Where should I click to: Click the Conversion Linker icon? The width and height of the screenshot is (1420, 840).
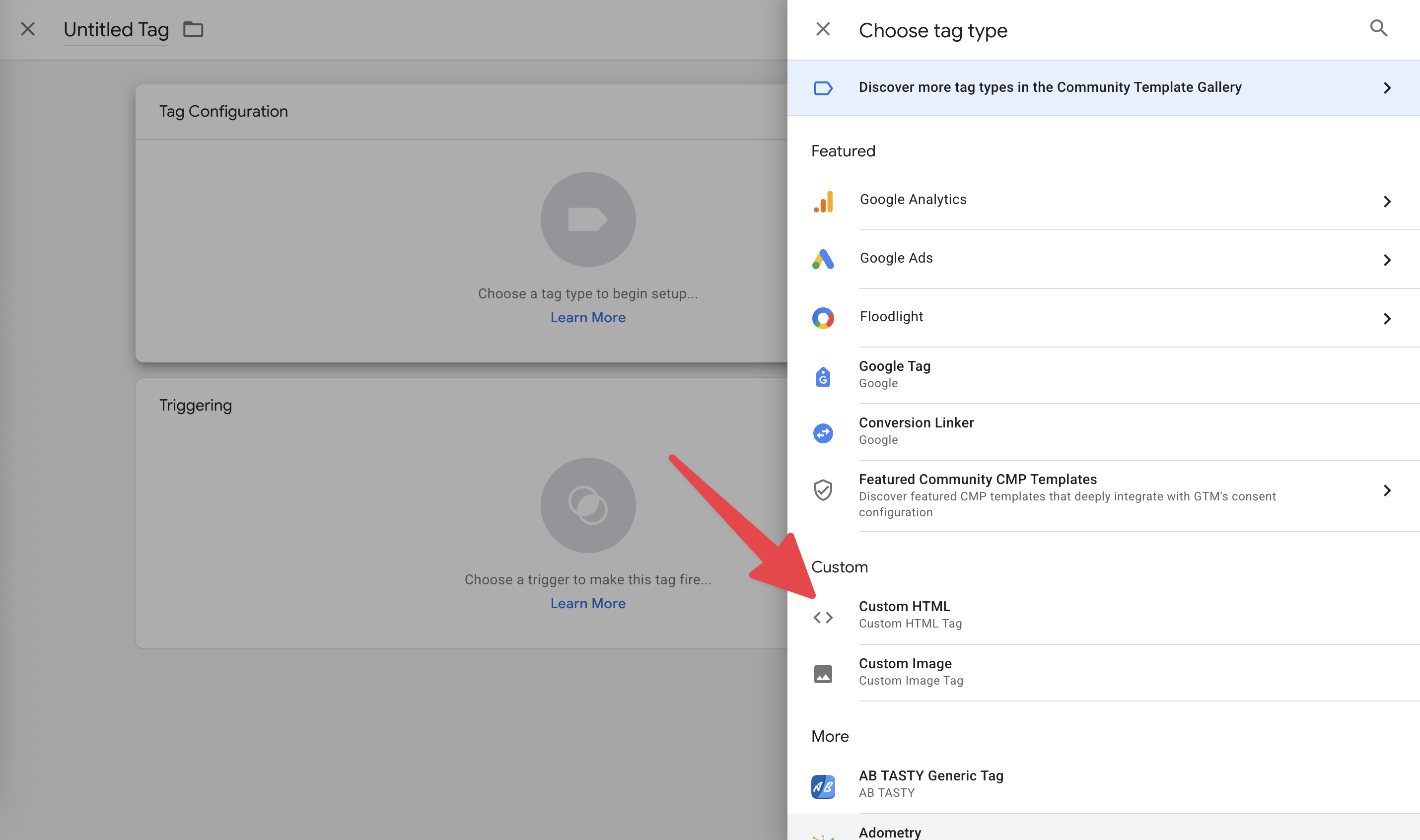click(823, 432)
